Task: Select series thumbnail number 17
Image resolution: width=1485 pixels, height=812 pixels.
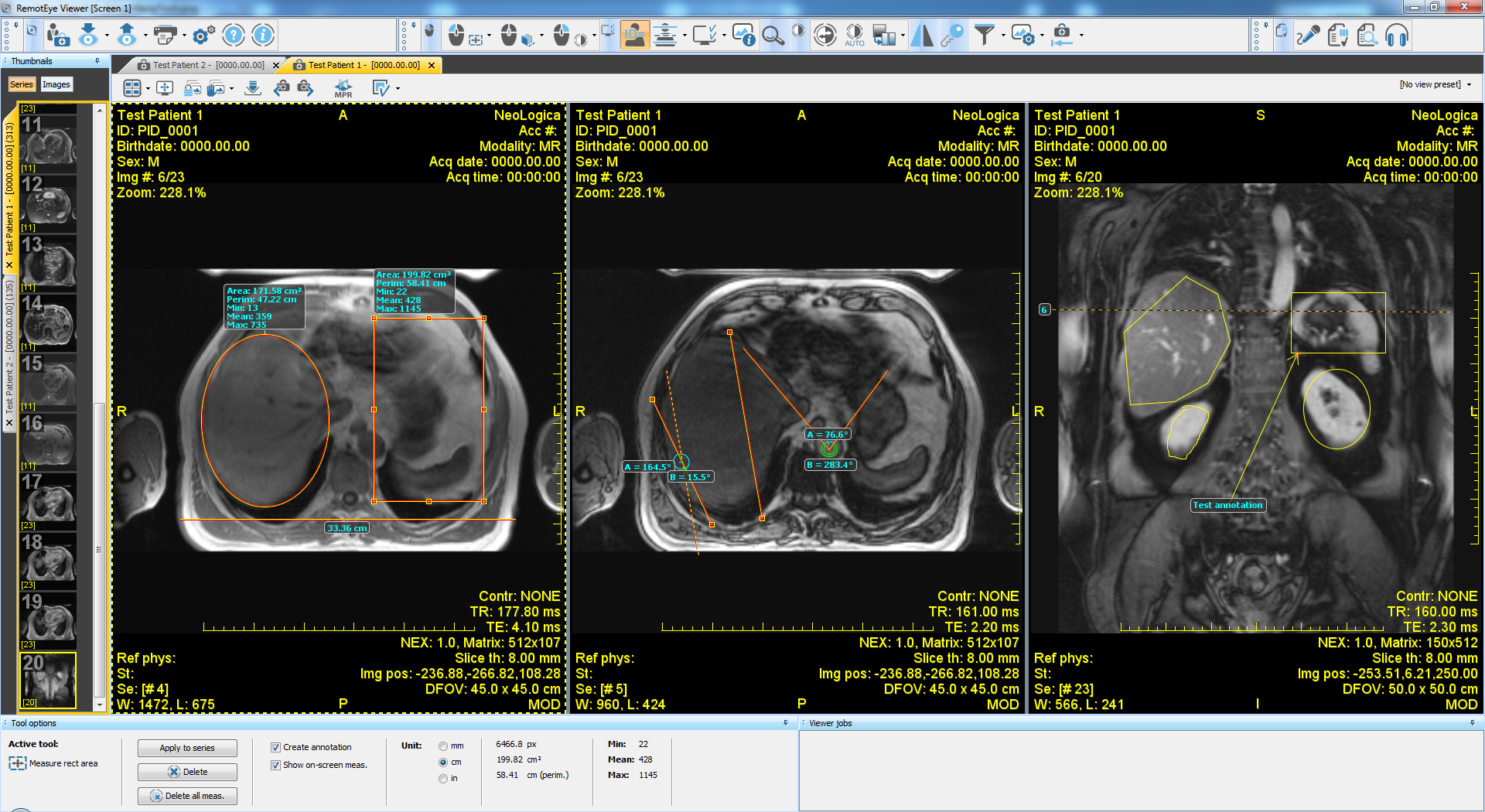Action: tap(48, 501)
